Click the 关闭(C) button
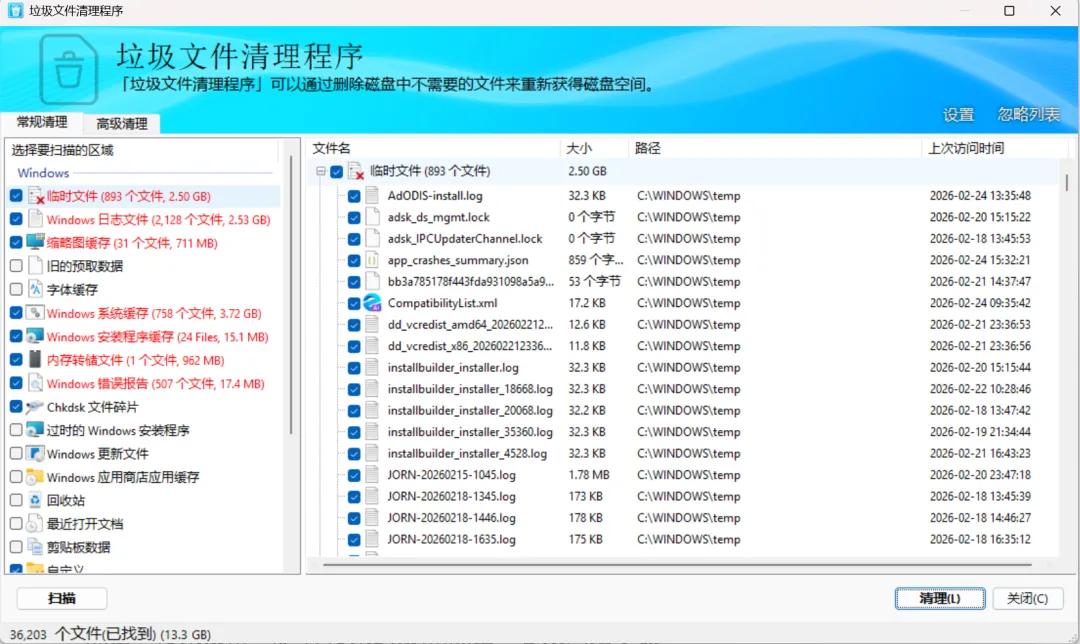1080x644 pixels. tap(1028, 598)
